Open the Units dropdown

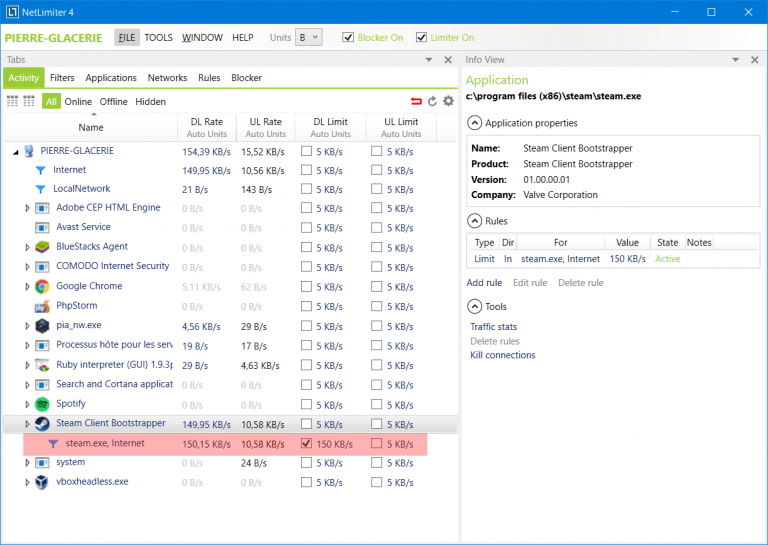pos(309,37)
